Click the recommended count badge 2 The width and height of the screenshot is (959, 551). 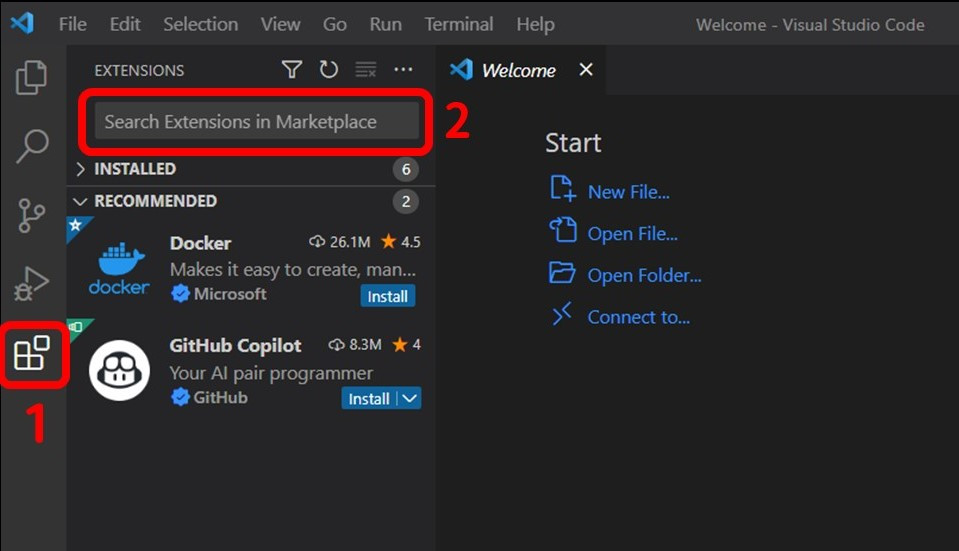coord(405,201)
